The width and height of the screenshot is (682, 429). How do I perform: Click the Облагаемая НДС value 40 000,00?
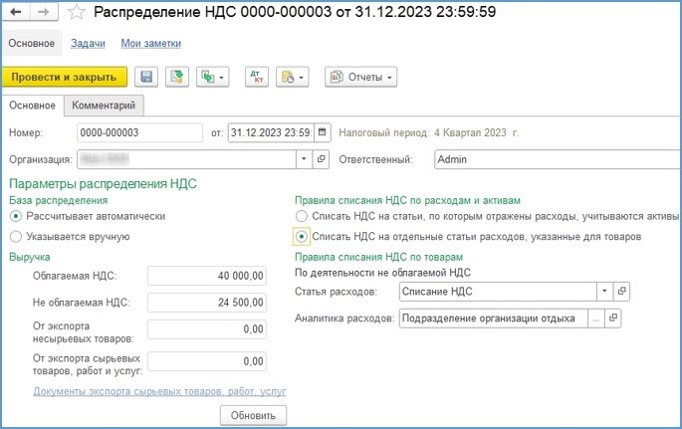pyautogui.click(x=207, y=276)
